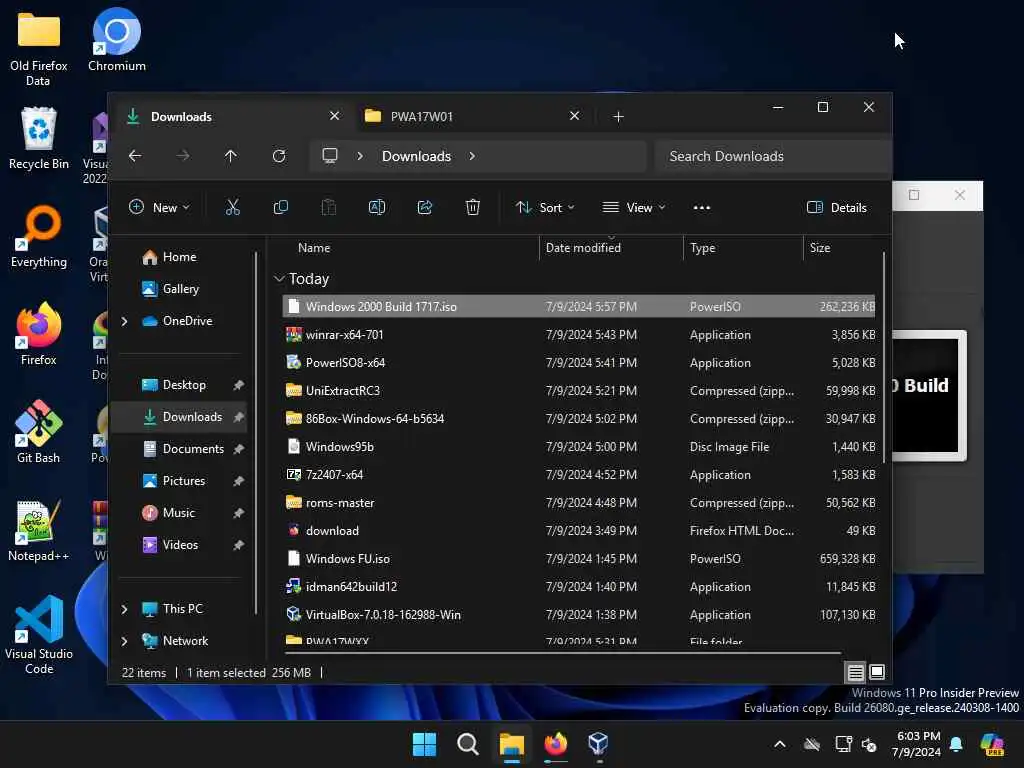This screenshot has height=768, width=1024.
Task: Select the Everything desktop shortcut
Action: [39, 236]
